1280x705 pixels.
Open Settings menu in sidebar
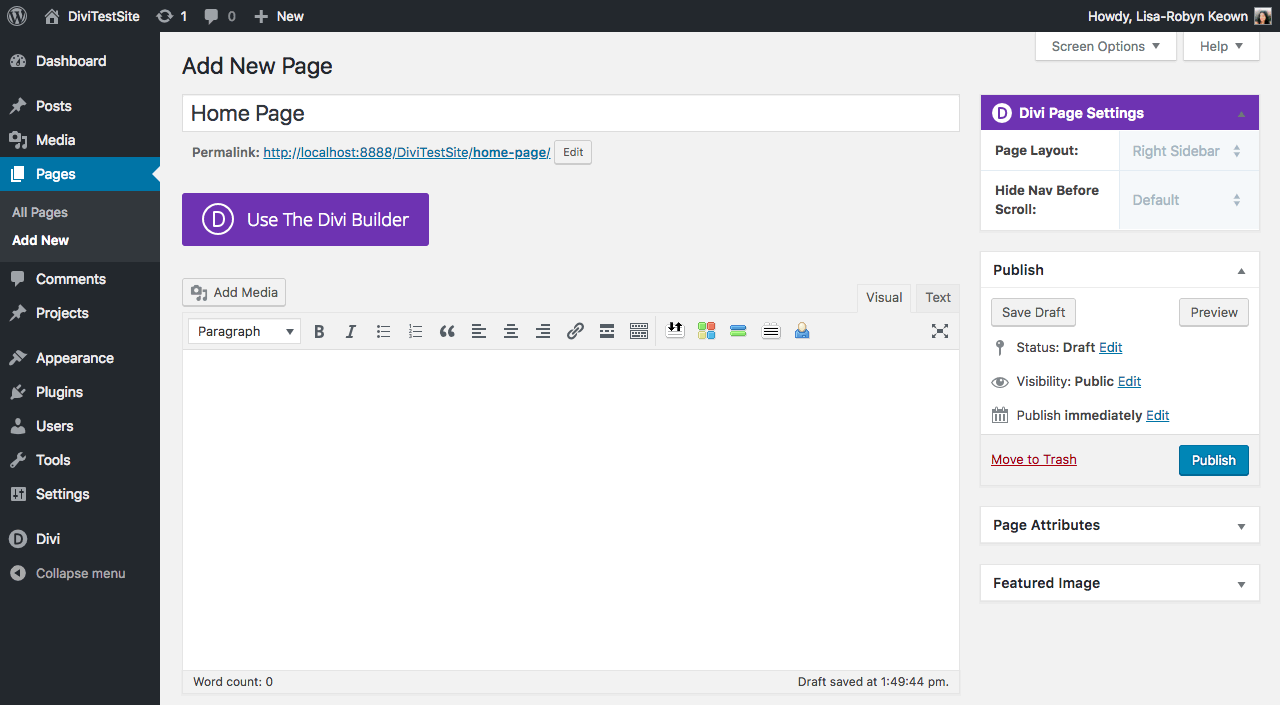pos(80,494)
